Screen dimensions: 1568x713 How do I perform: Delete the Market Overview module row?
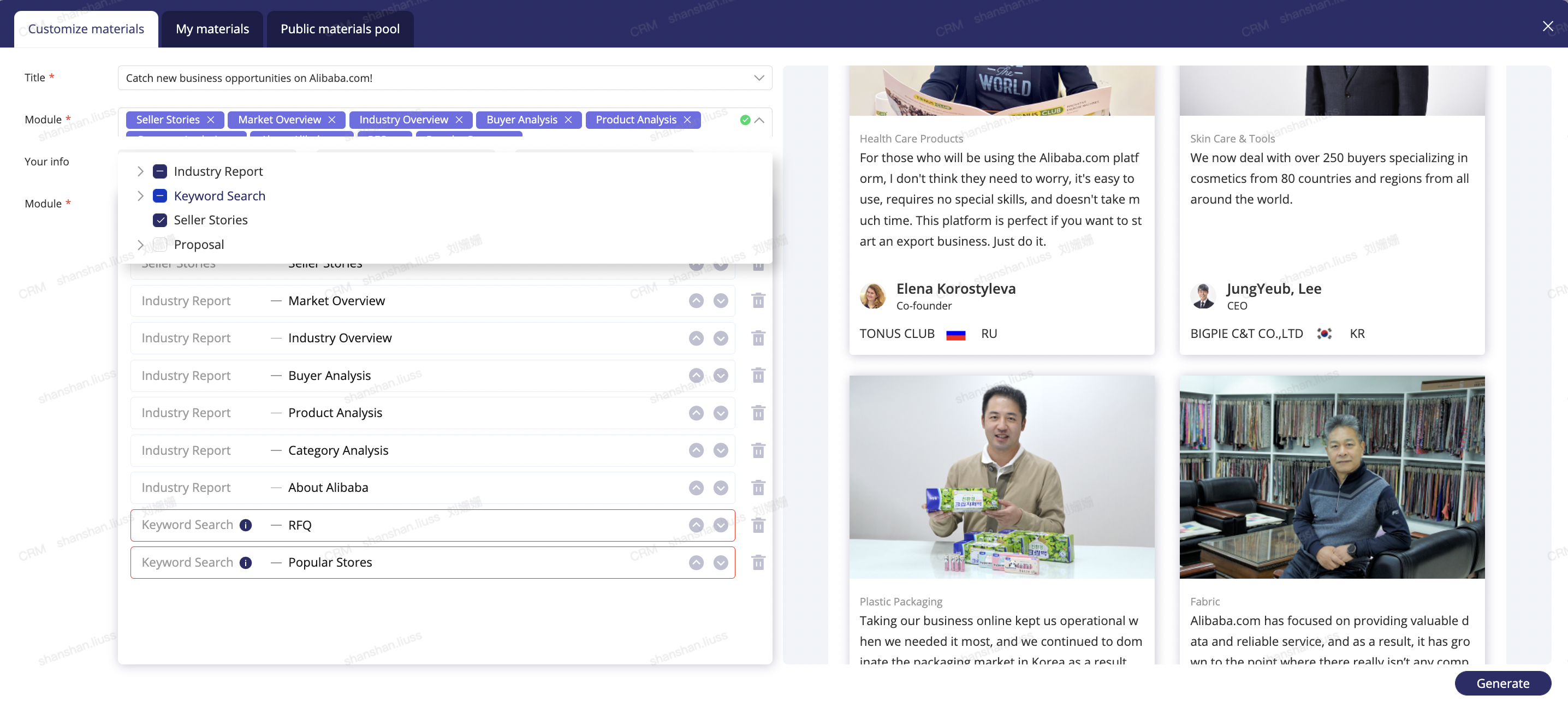[x=758, y=301]
